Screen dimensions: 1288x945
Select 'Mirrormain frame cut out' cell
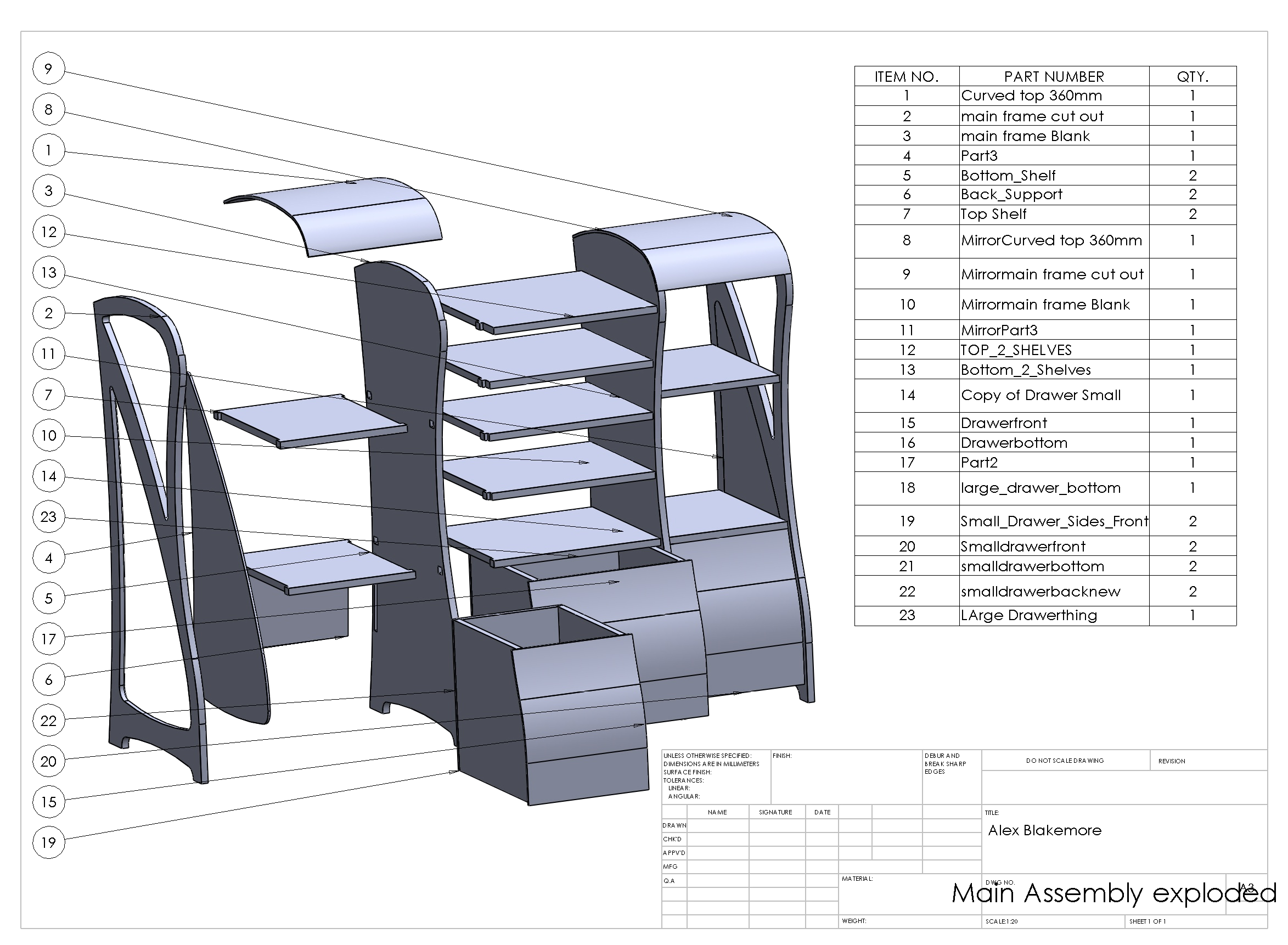click(1054, 274)
